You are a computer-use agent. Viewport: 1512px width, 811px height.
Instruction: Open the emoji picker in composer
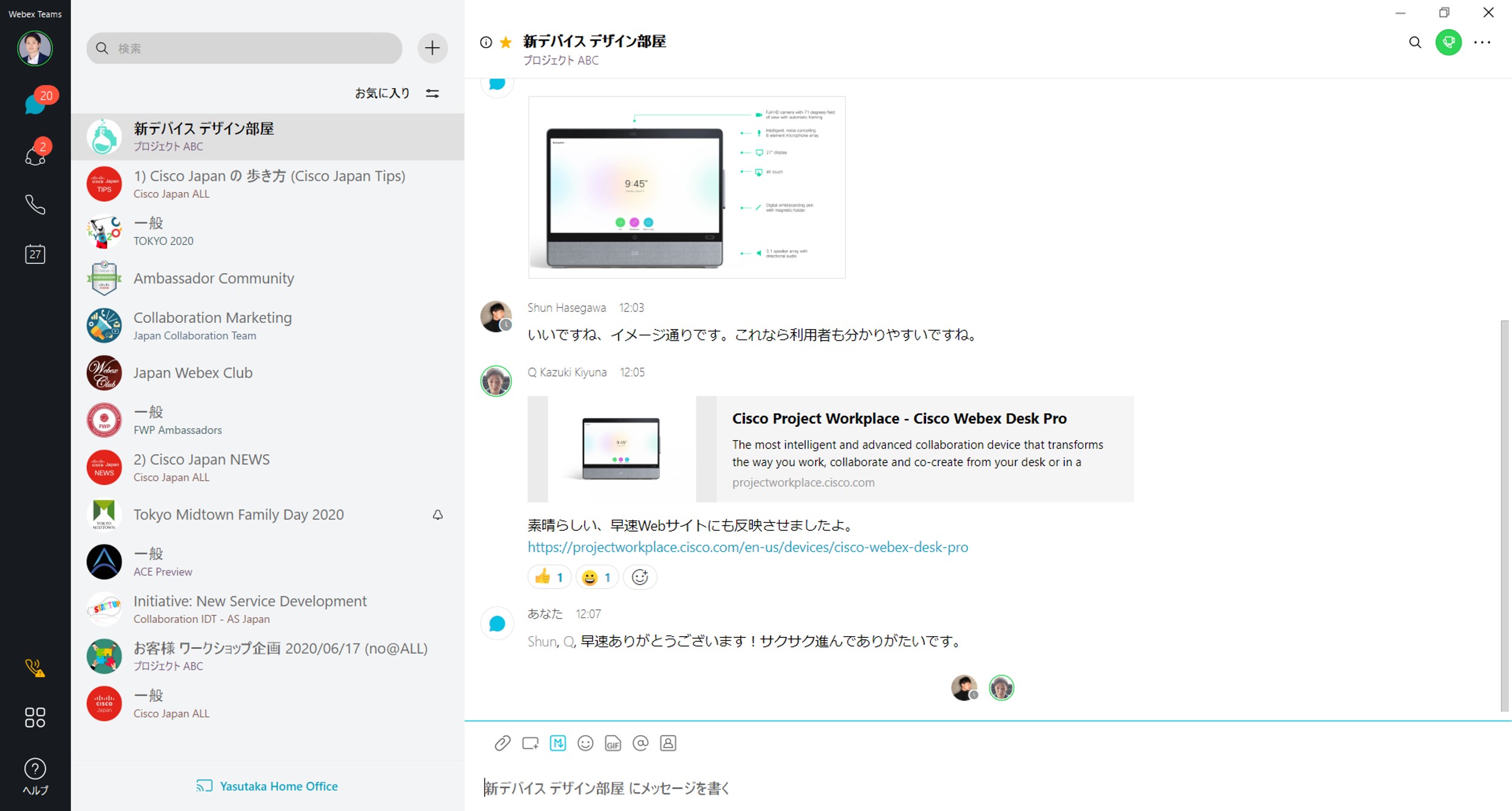point(585,743)
